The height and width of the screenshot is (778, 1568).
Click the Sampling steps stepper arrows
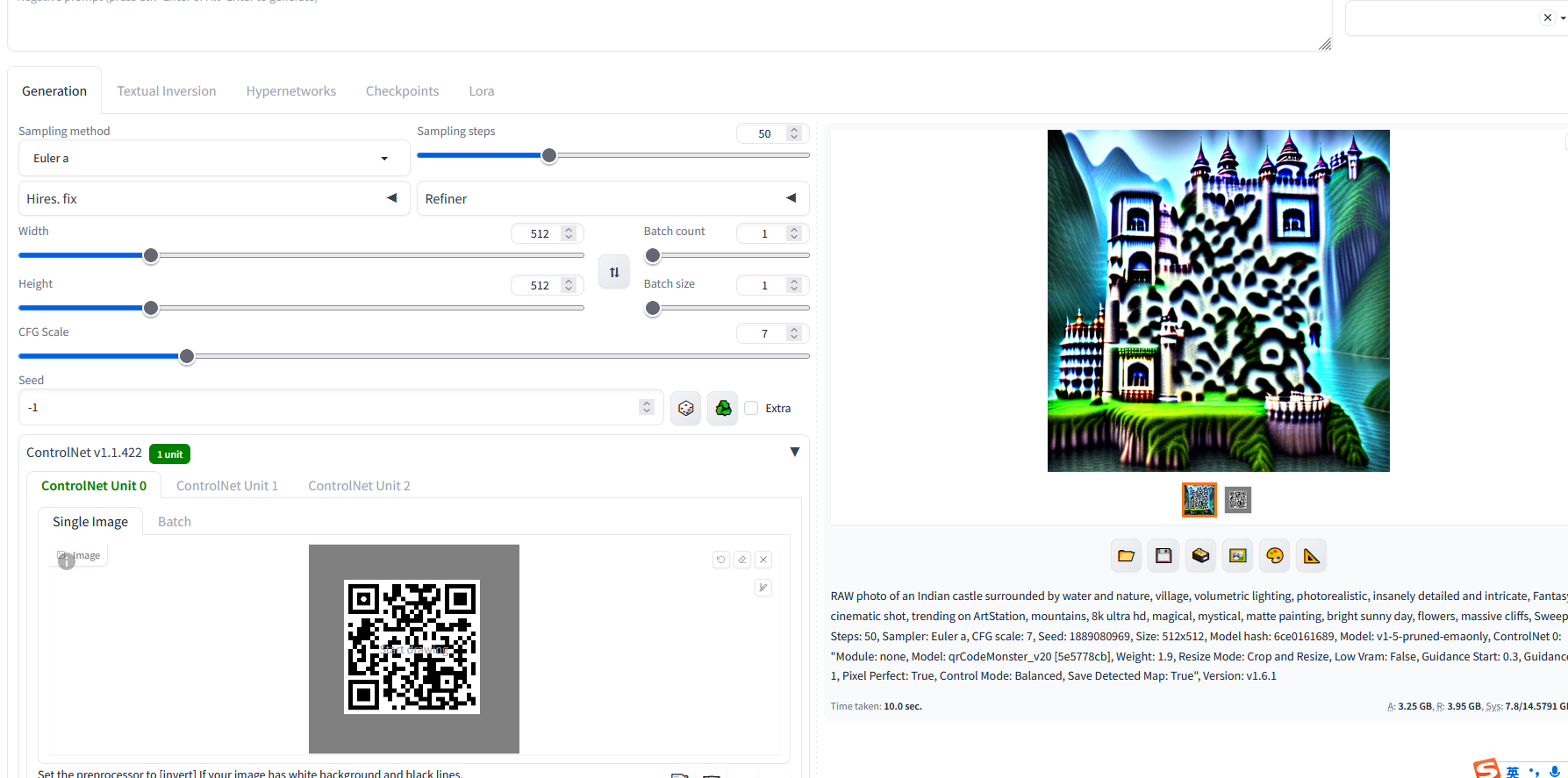click(x=794, y=133)
